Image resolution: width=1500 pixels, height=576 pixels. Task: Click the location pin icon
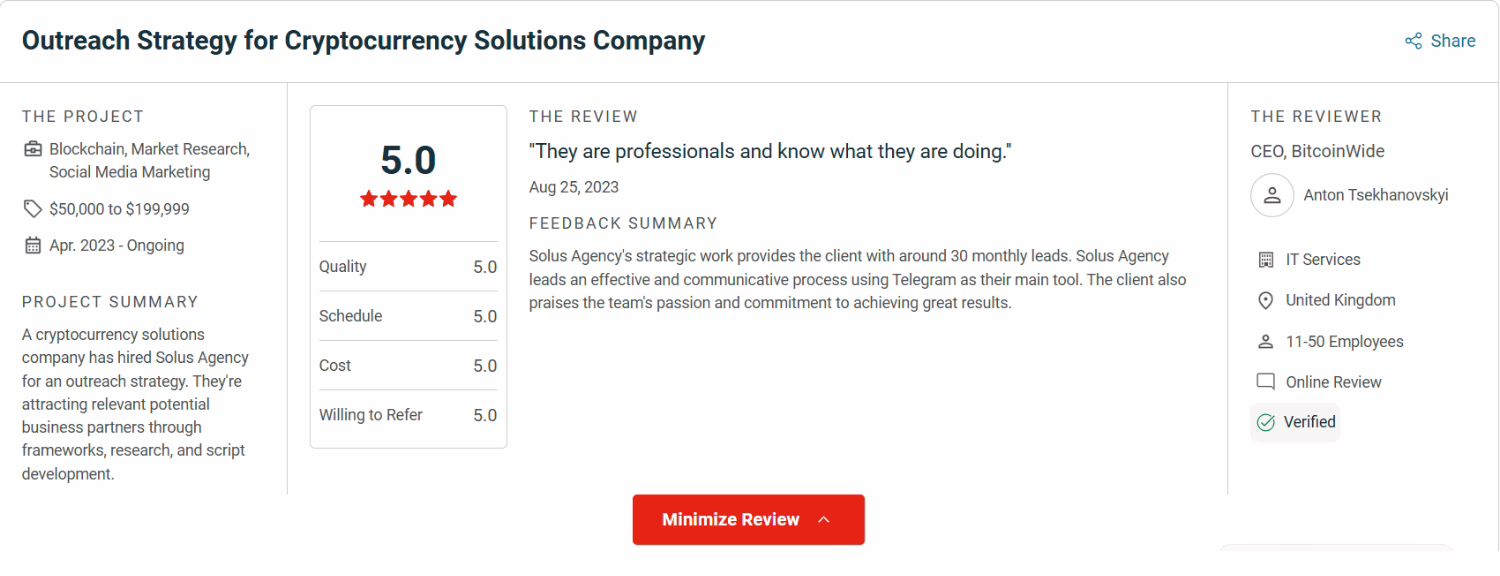click(1265, 300)
